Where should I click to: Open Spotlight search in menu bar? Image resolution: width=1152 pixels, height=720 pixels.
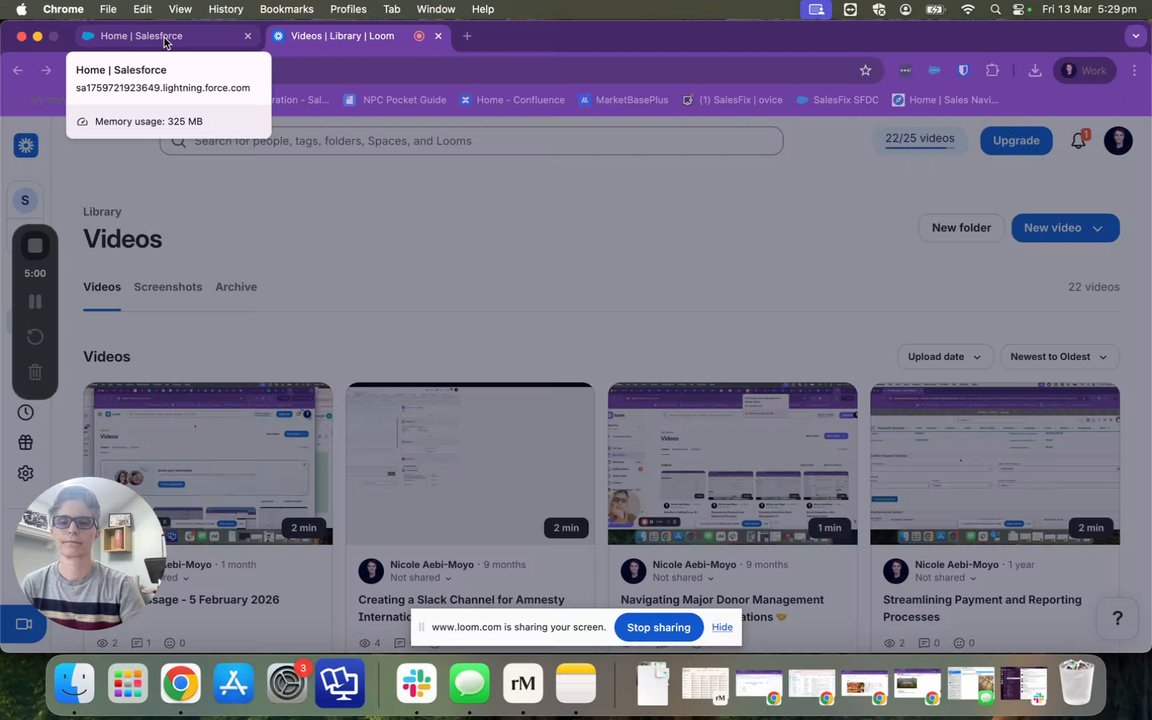point(996,10)
